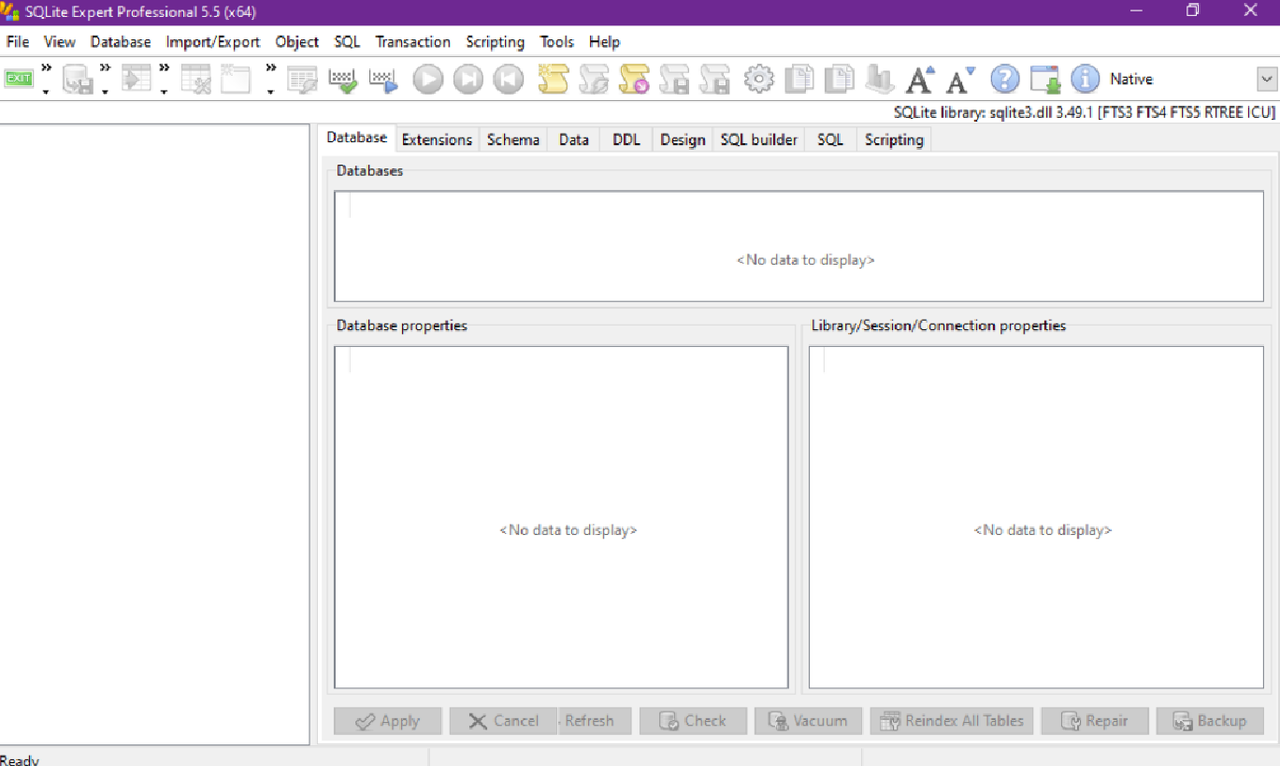
Task: Click the second grey documents icon
Action: pyautogui.click(x=839, y=79)
